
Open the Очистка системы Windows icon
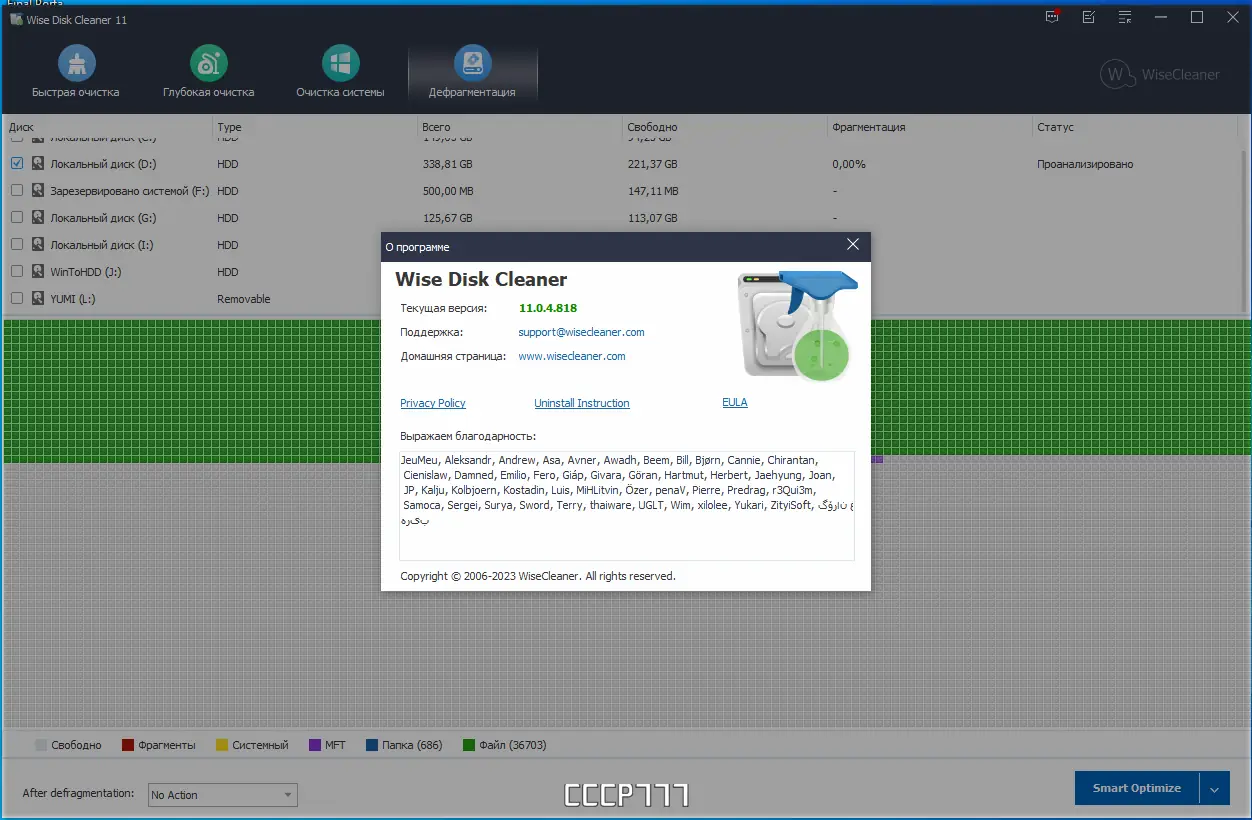[x=341, y=64]
